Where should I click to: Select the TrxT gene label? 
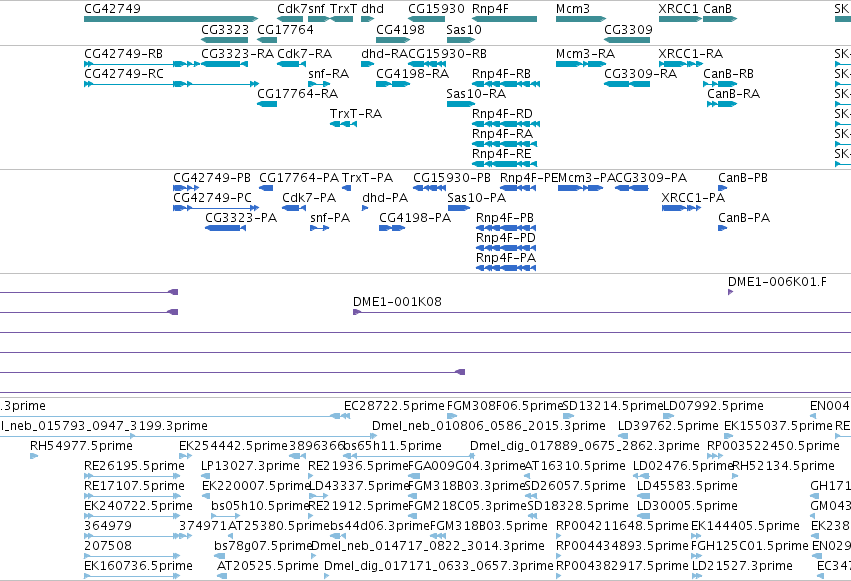(x=344, y=9)
